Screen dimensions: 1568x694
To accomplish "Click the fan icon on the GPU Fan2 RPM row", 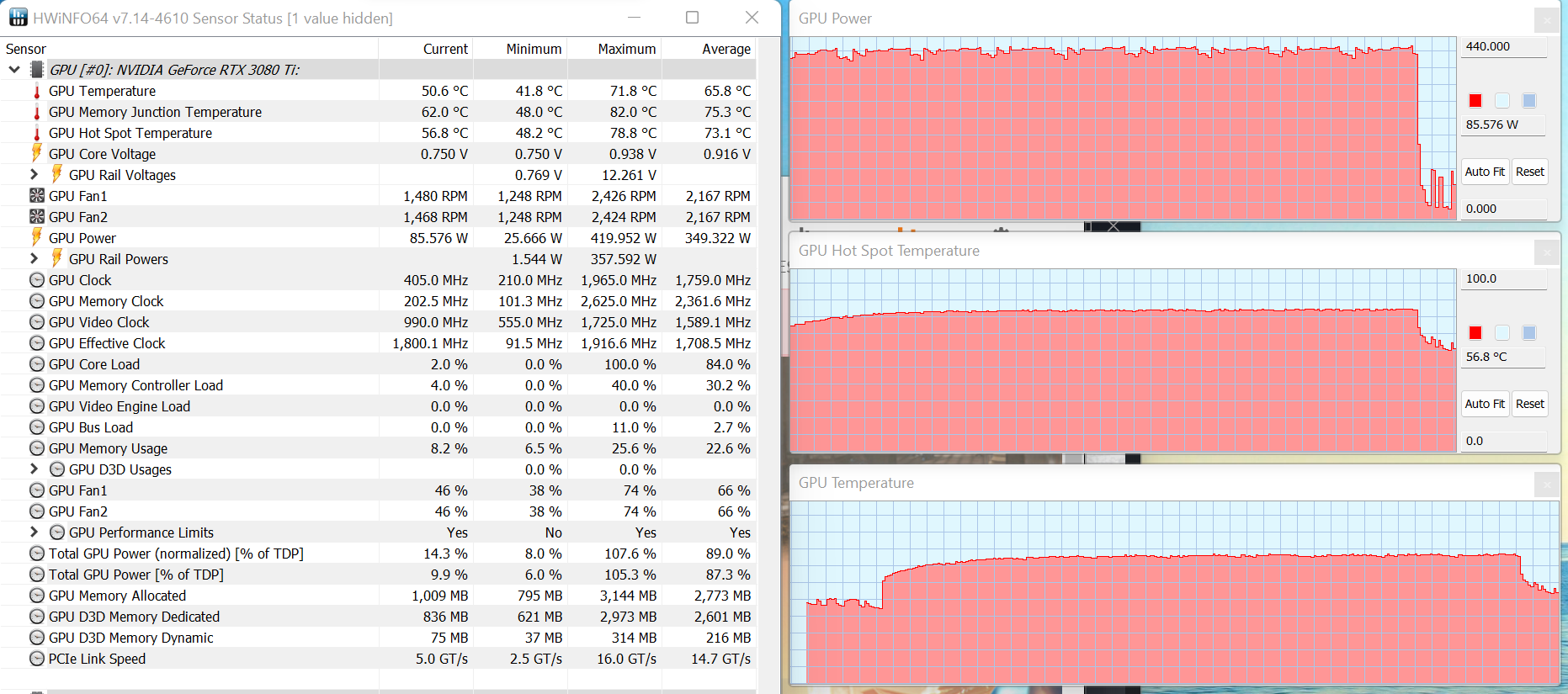I will [x=37, y=216].
